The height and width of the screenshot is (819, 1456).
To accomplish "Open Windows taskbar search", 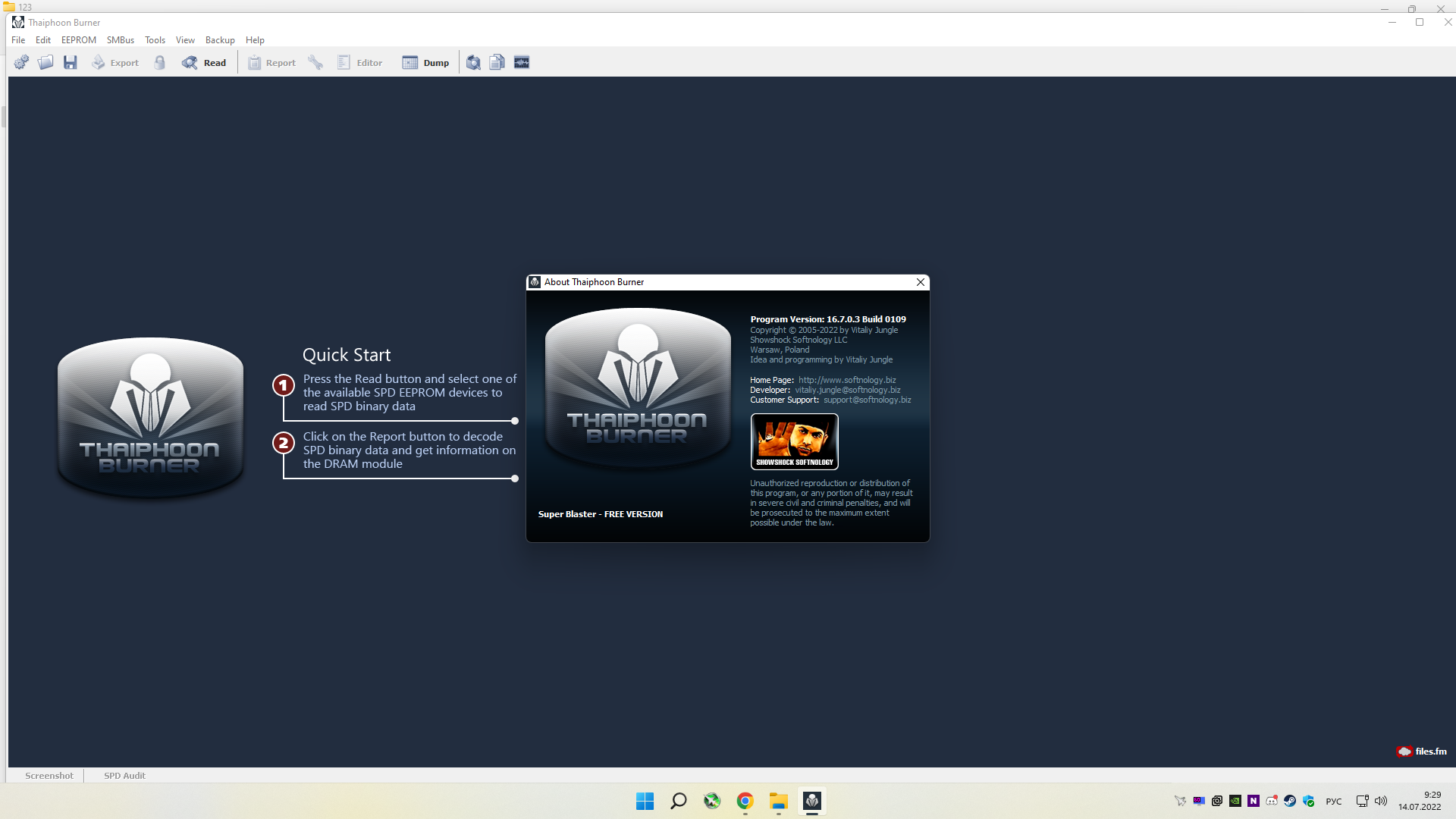I will coord(679,801).
